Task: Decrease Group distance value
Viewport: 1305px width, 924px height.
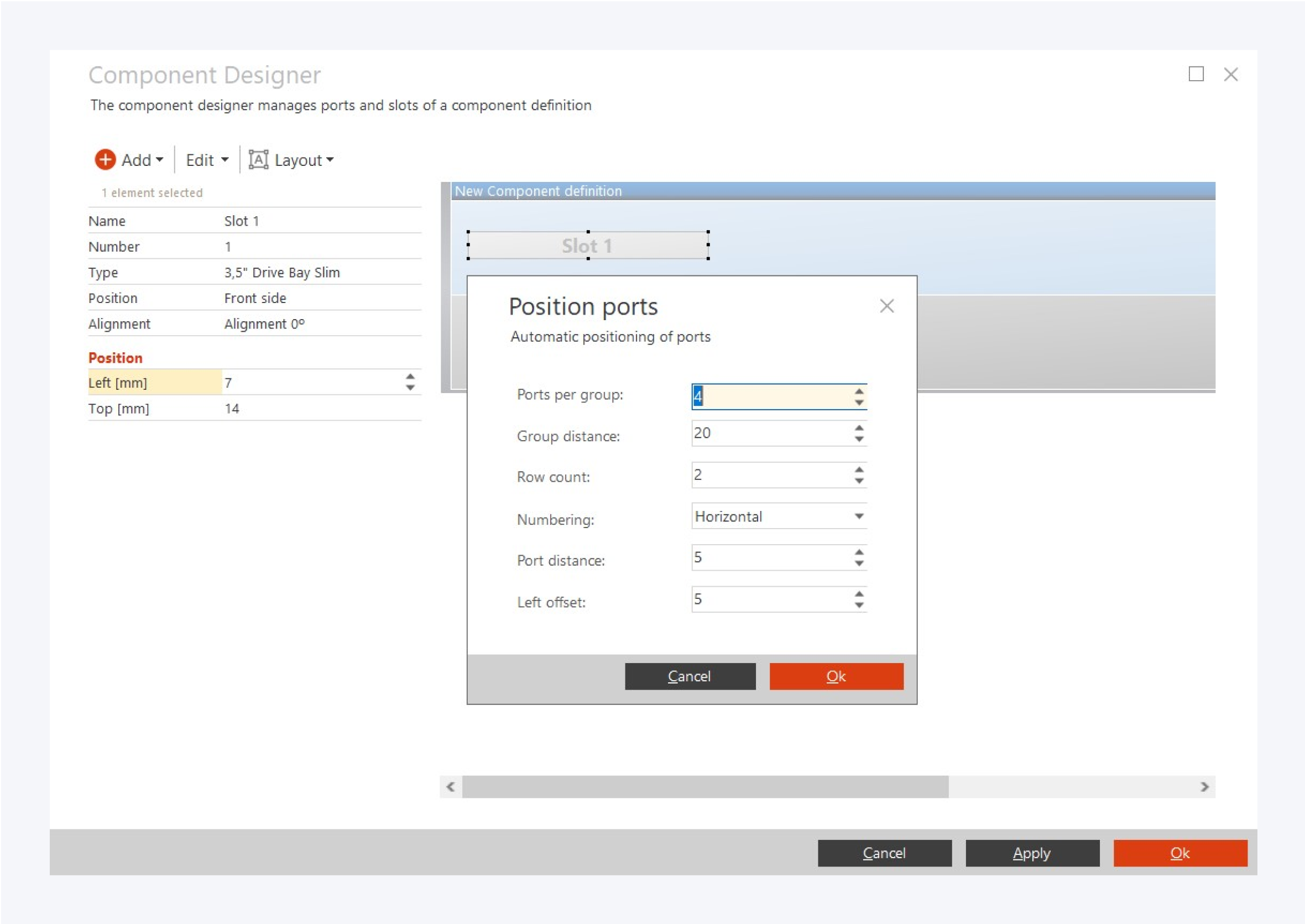Action: 859,439
